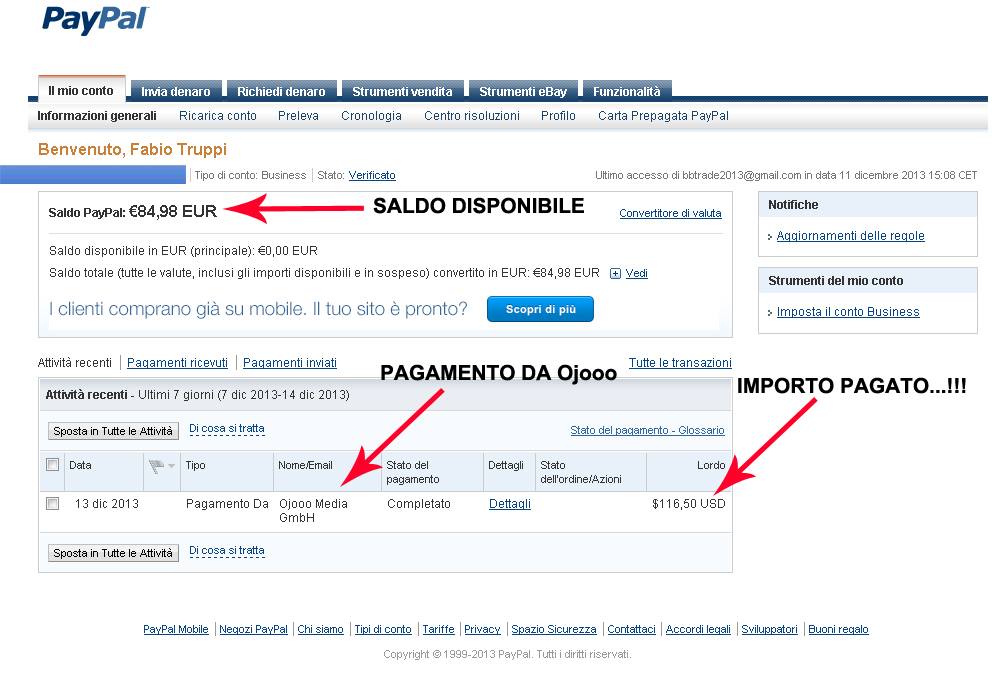
Task: Open Profilo submenu item
Action: click(x=558, y=116)
